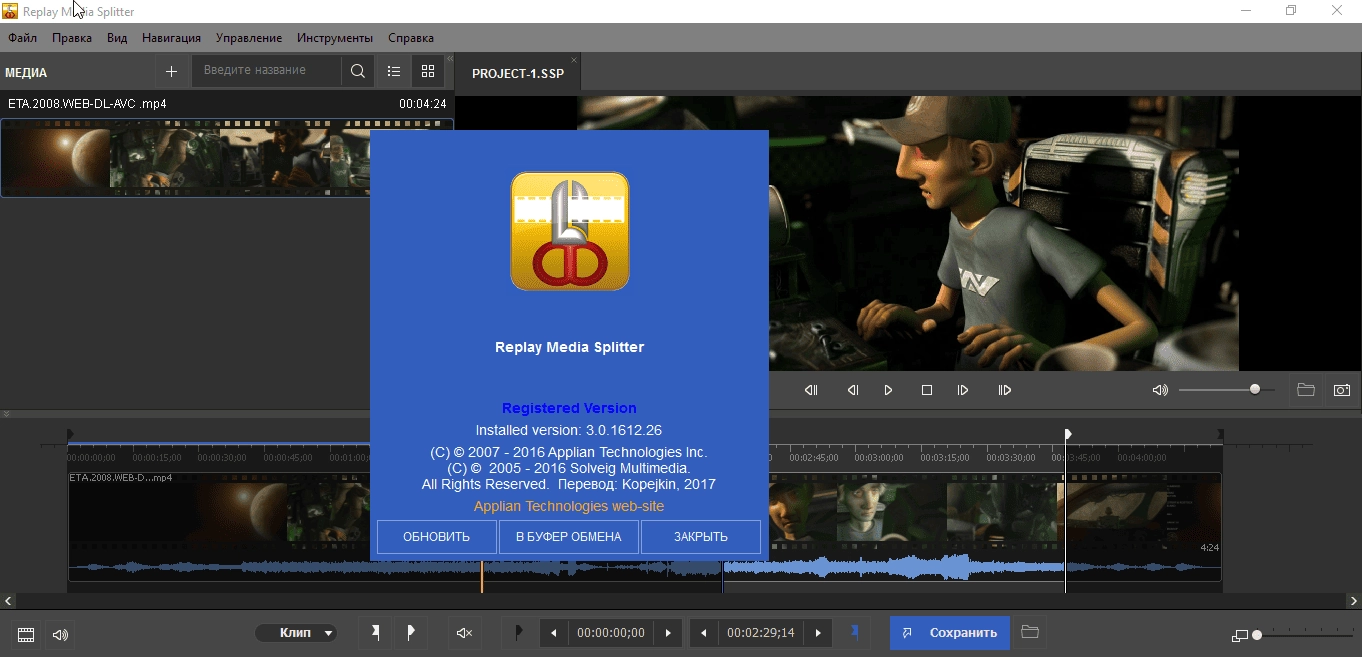
Task: Click ЗАКРЫТЬ to close the About dialog
Action: (700, 537)
